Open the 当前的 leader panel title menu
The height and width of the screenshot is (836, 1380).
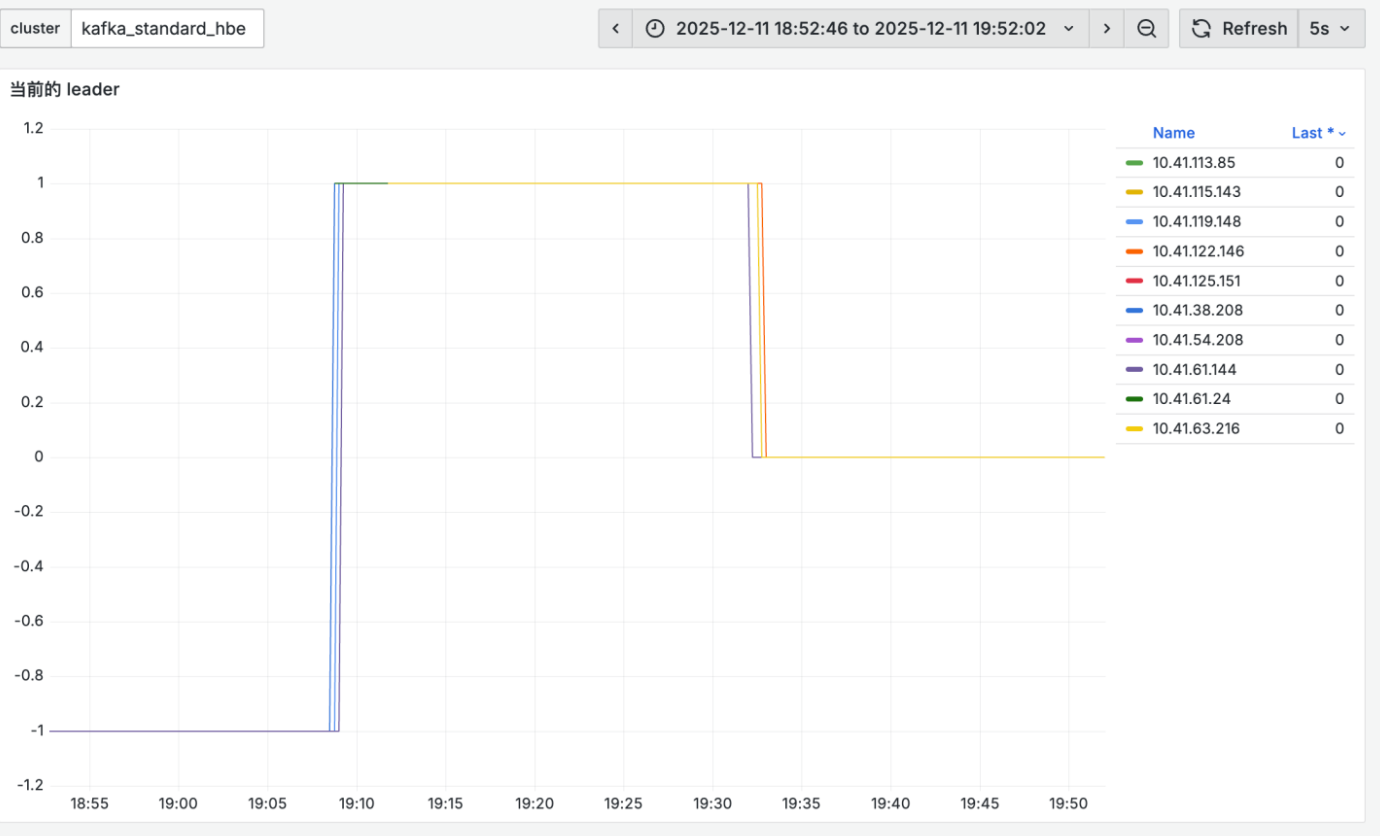coord(65,90)
